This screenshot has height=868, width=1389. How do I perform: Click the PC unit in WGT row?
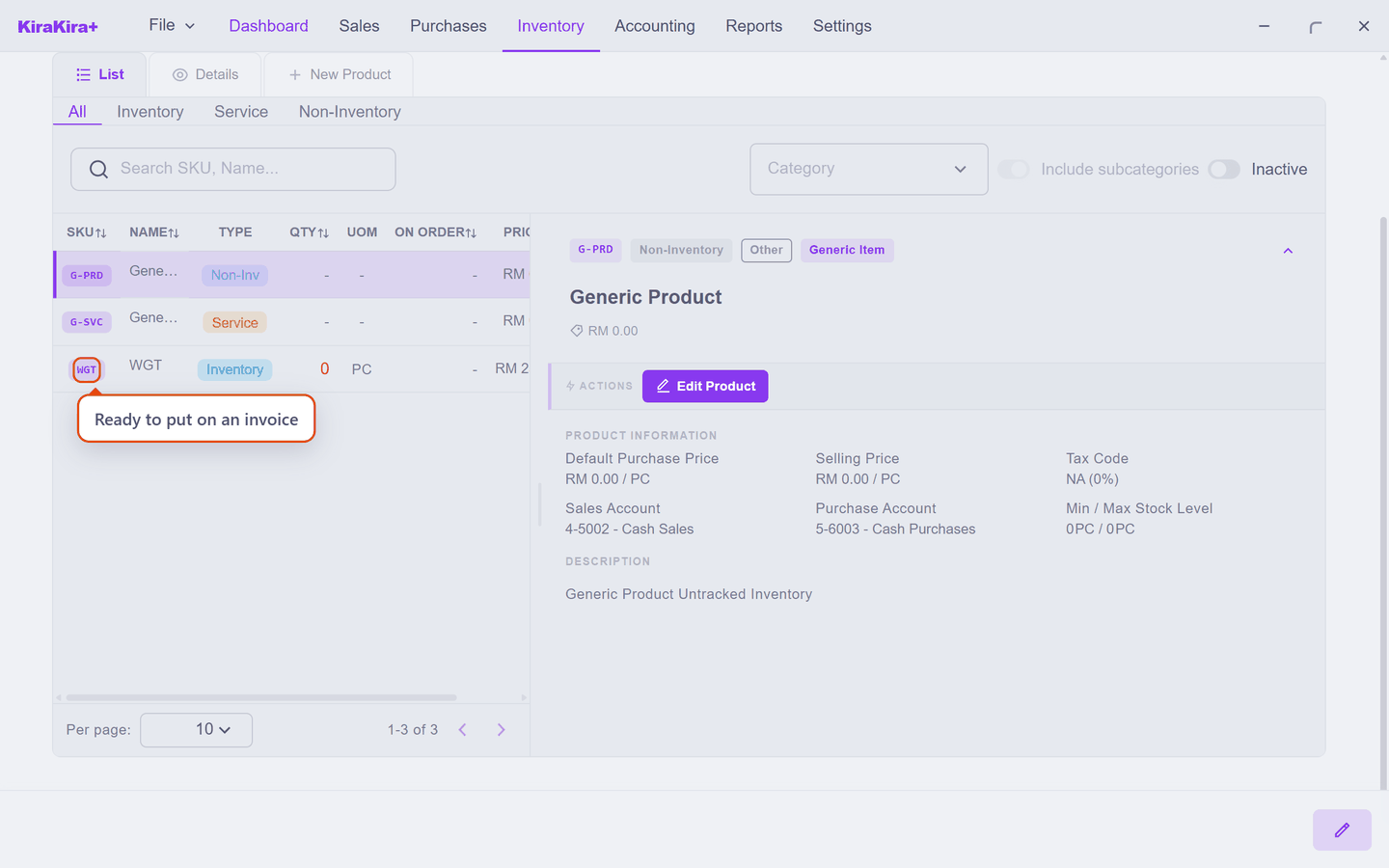pyautogui.click(x=362, y=369)
